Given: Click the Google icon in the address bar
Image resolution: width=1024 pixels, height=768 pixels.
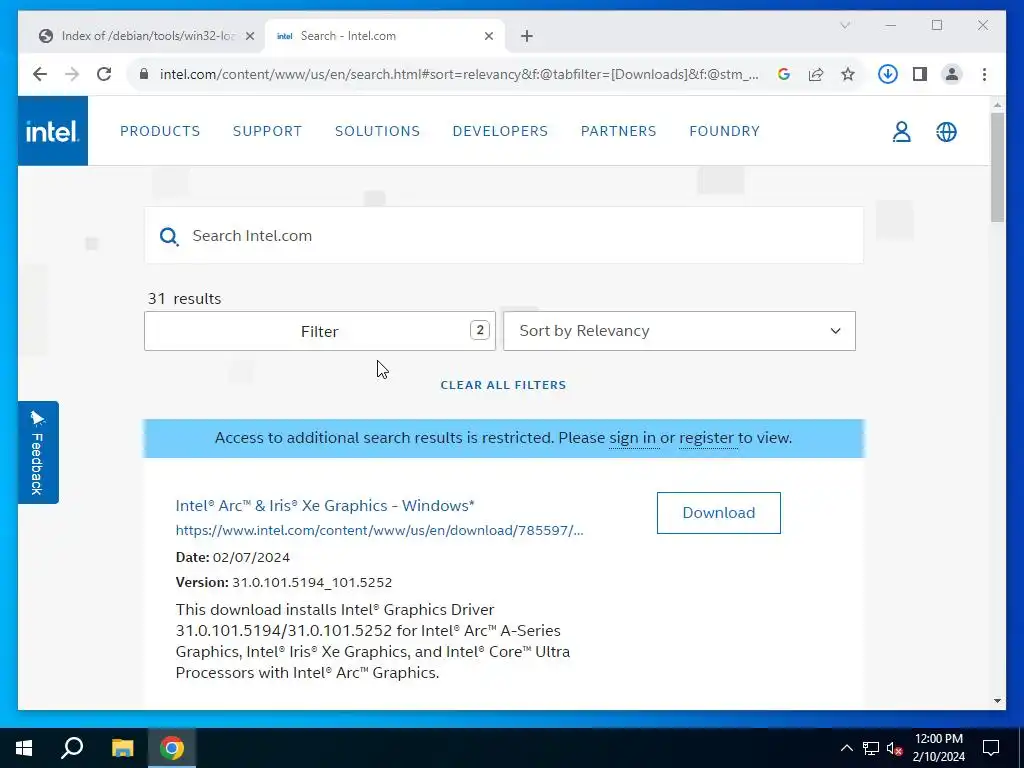Looking at the screenshot, I should 784,74.
